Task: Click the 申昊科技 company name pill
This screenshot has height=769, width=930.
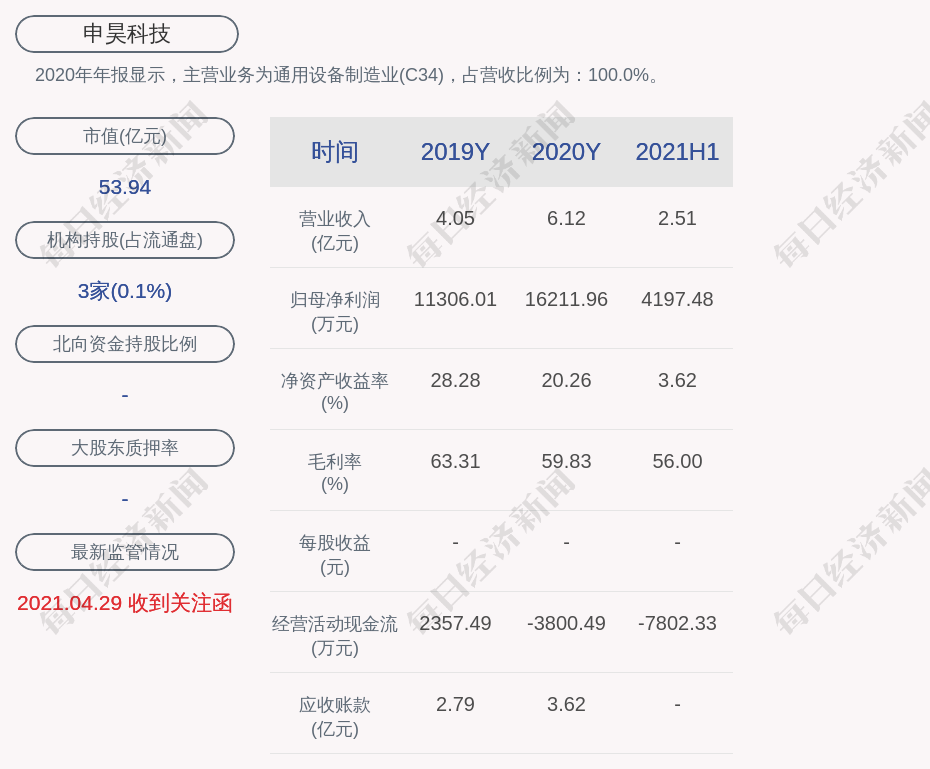Action: click(126, 34)
